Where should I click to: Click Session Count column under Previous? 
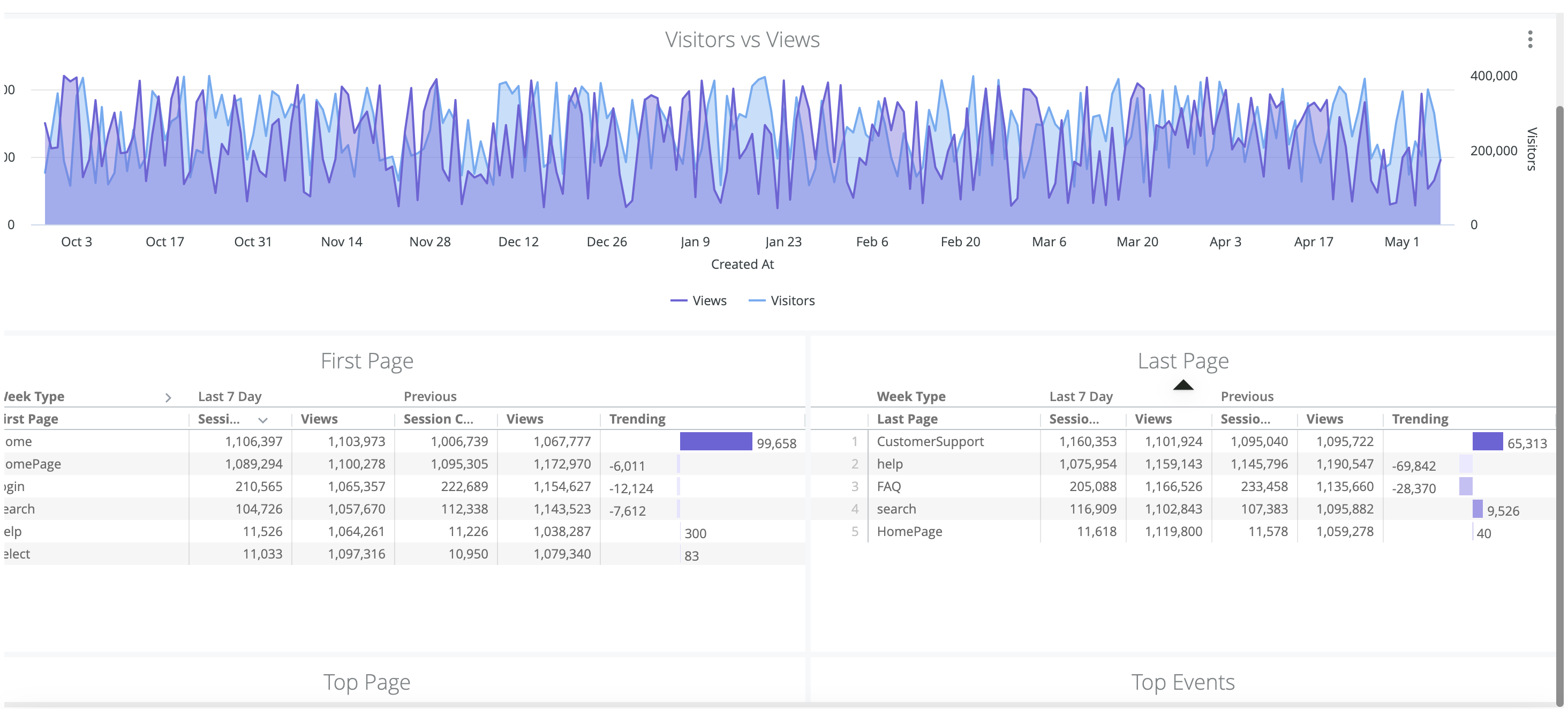[x=438, y=419]
